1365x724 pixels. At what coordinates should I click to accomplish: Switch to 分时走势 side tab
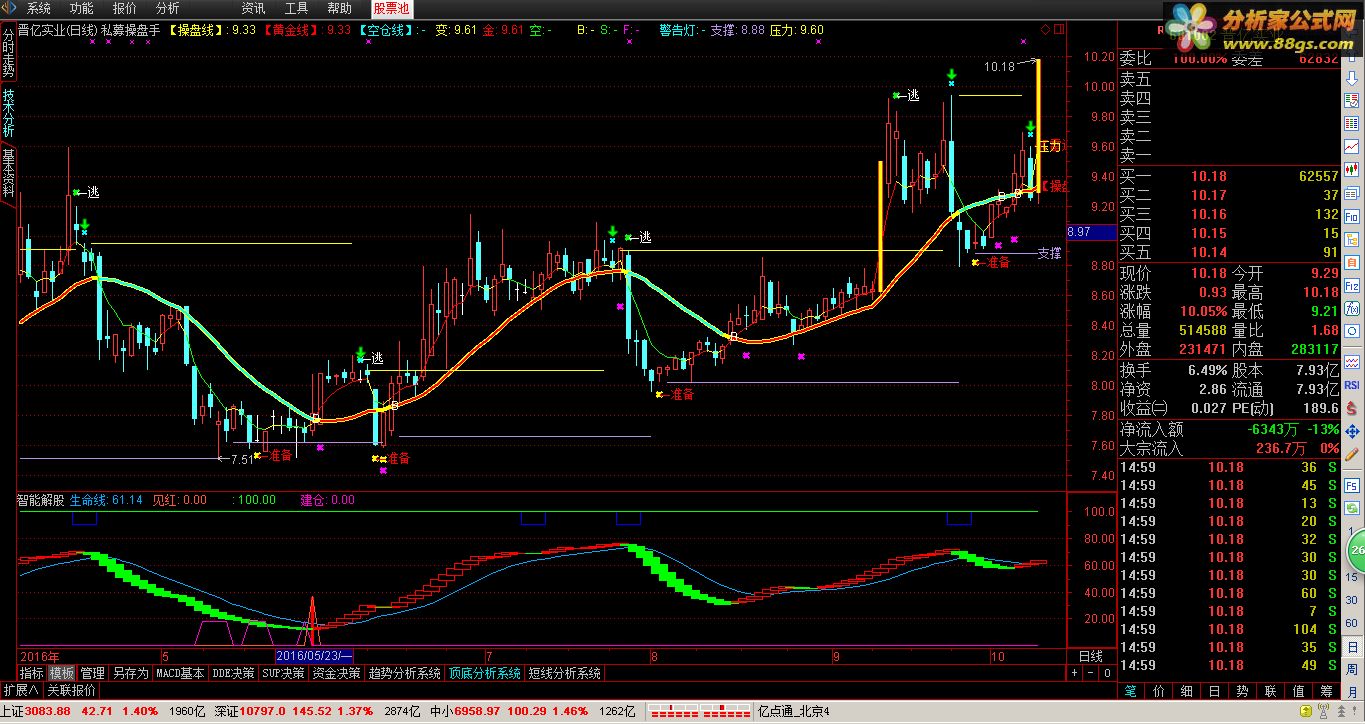click(8, 54)
